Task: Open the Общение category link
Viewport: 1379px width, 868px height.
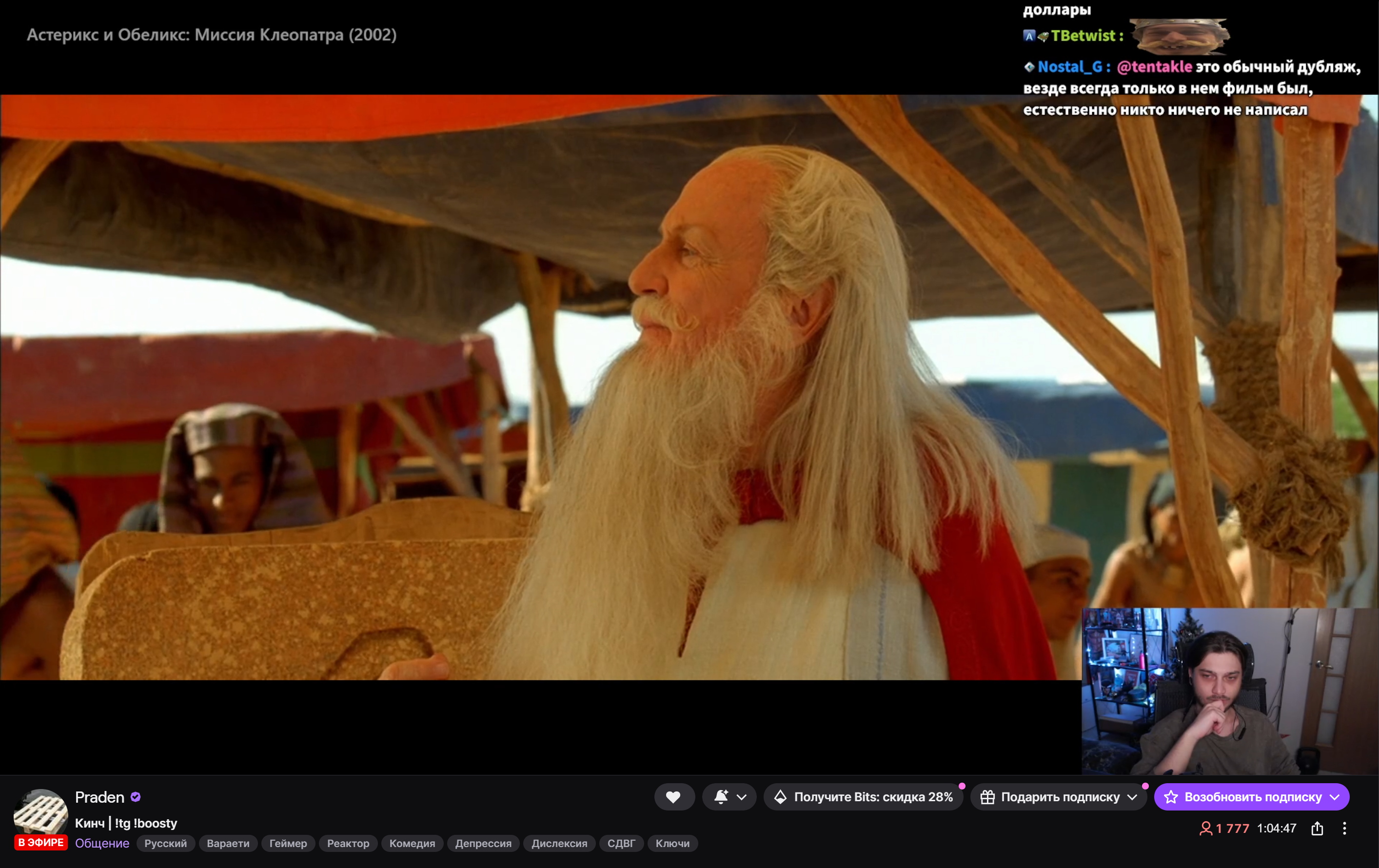Action: click(102, 843)
